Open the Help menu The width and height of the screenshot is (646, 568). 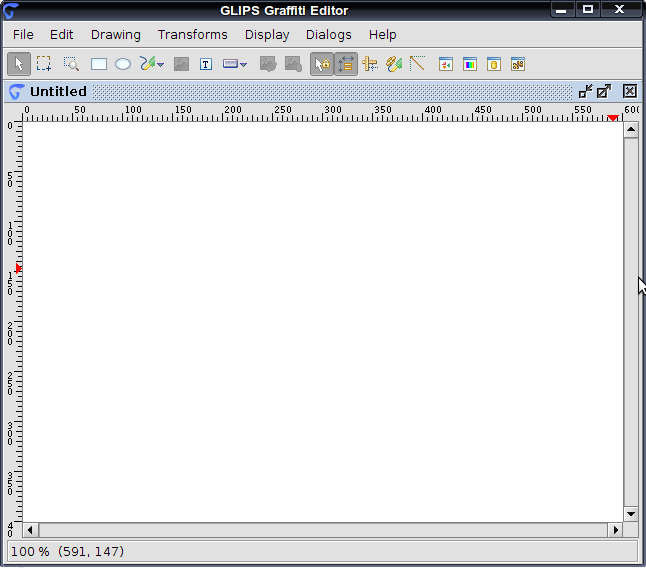tap(382, 35)
